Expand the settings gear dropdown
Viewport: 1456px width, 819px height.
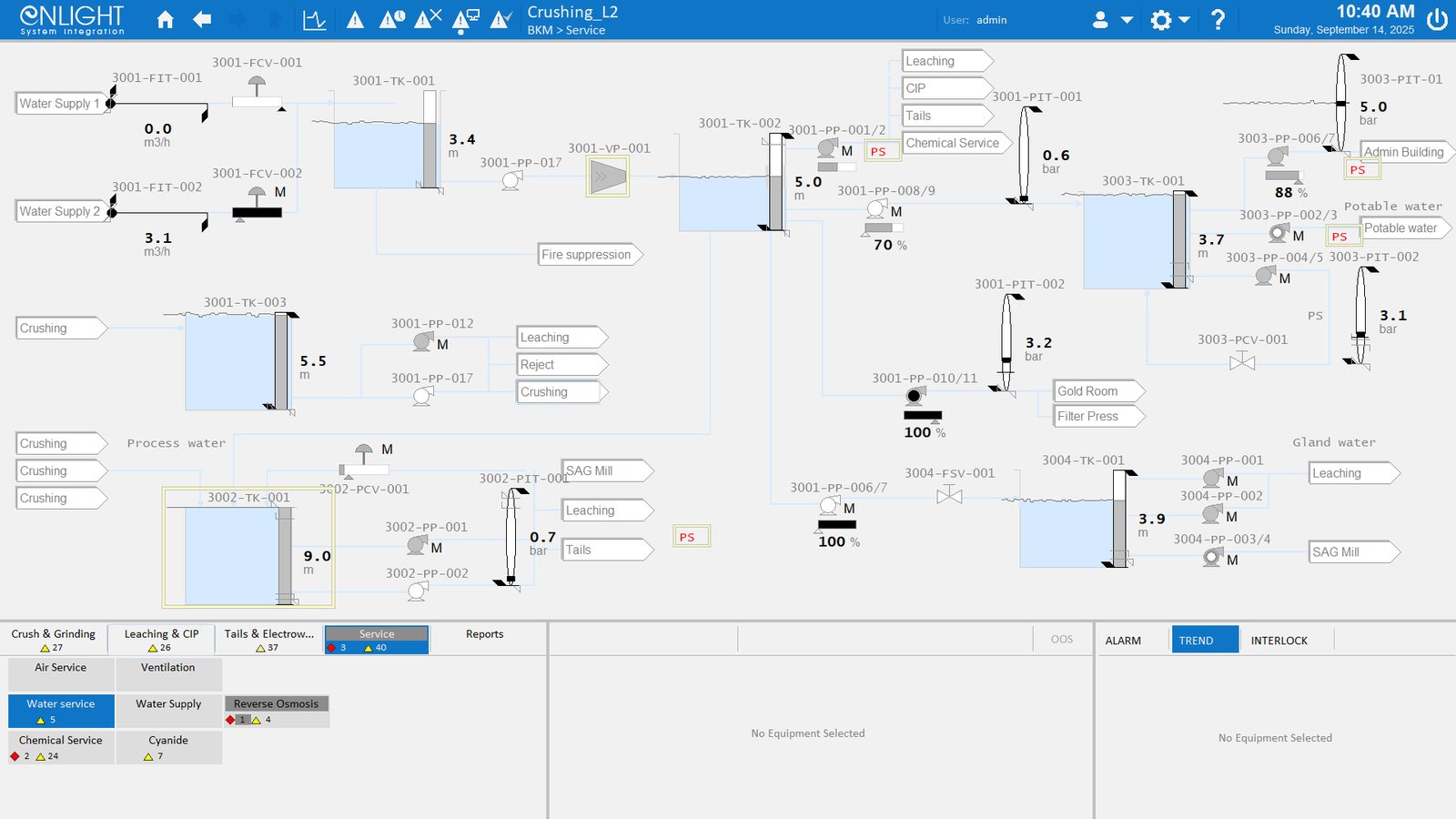[1170, 19]
